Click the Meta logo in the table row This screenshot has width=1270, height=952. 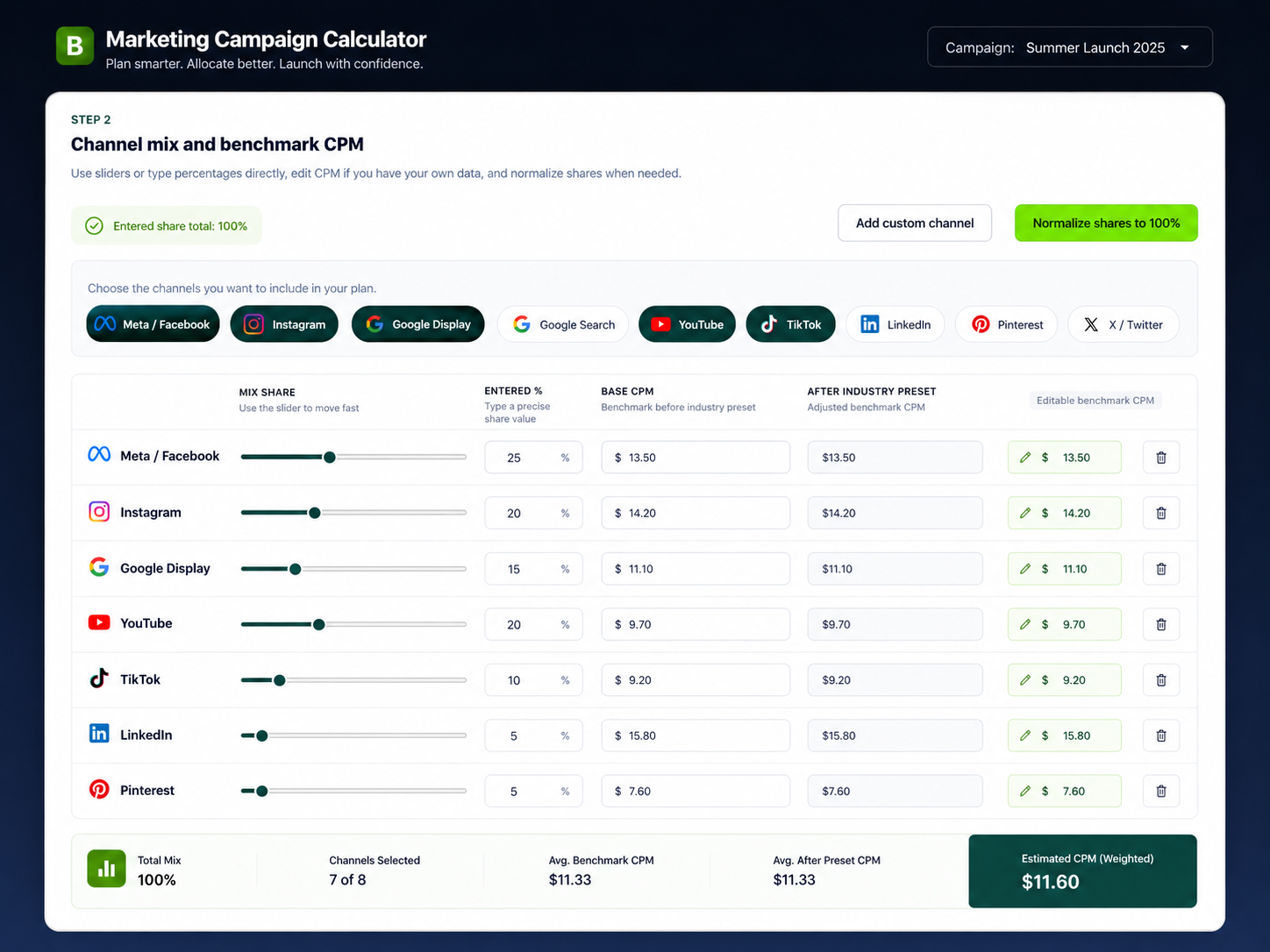(x=99, y=454)
